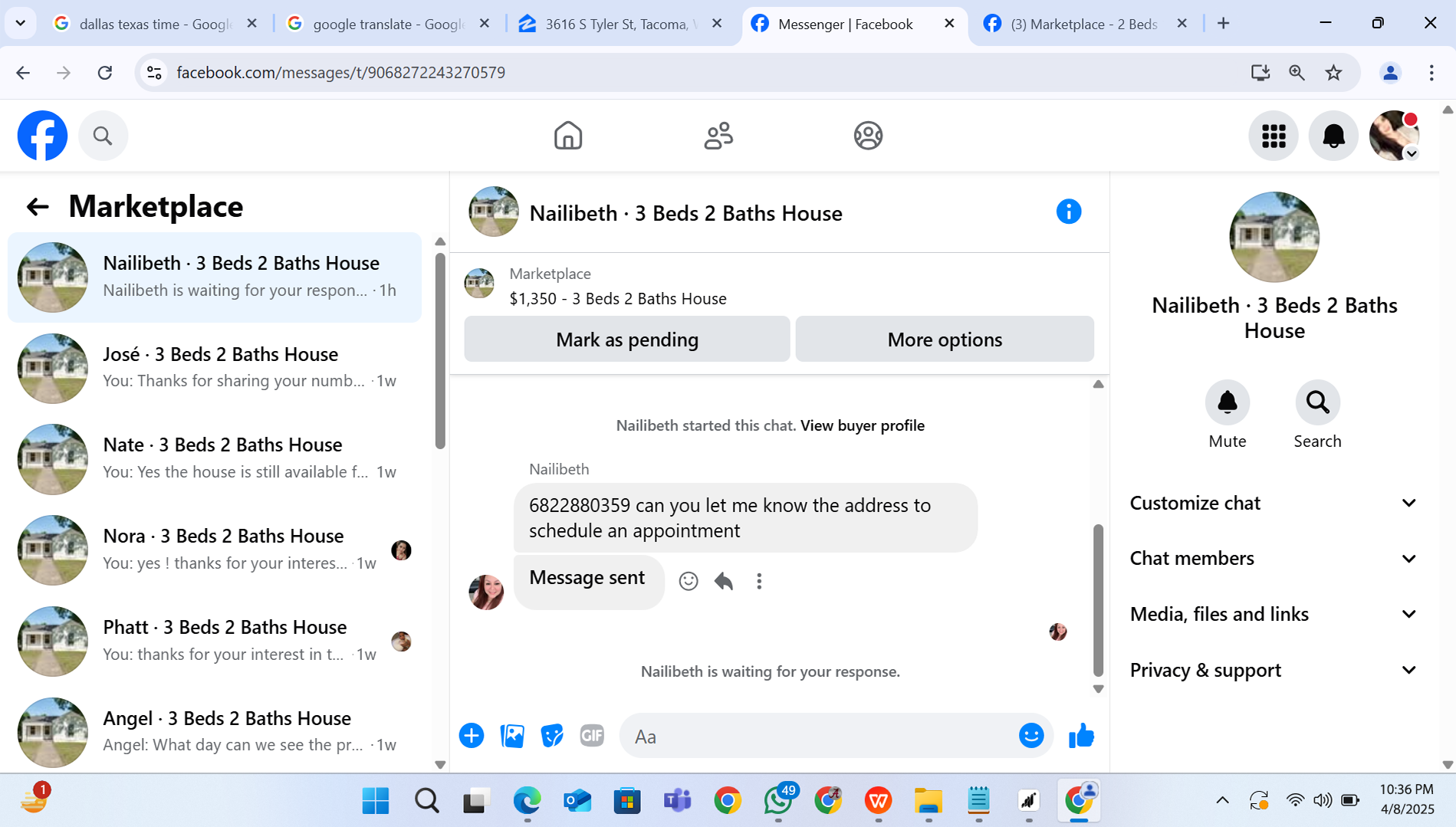Open the Facebook logo home link
The width and height of the screenshot is (1456, 827).
42,136
